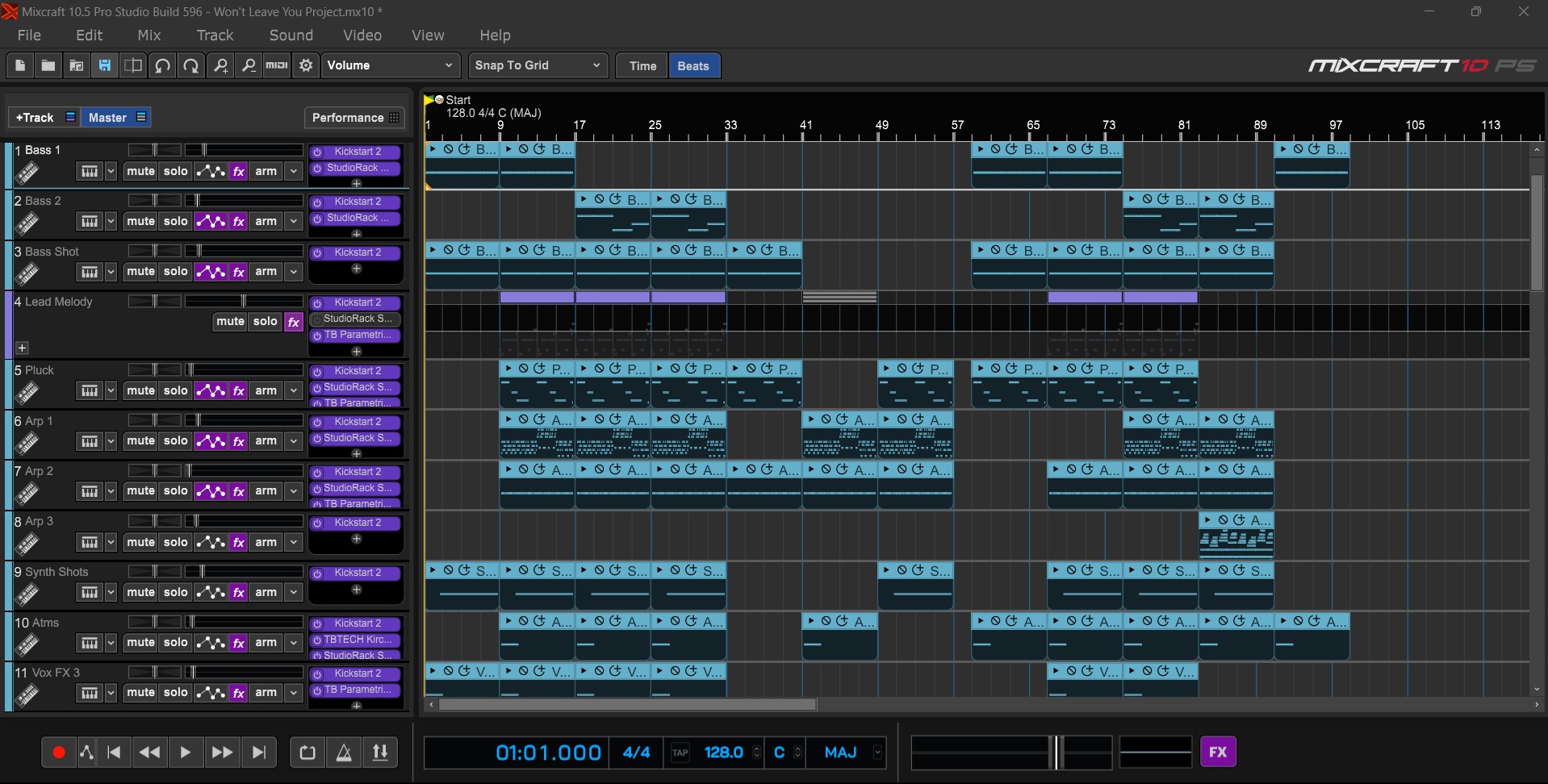Arm the Atms track

click(266, 643)
